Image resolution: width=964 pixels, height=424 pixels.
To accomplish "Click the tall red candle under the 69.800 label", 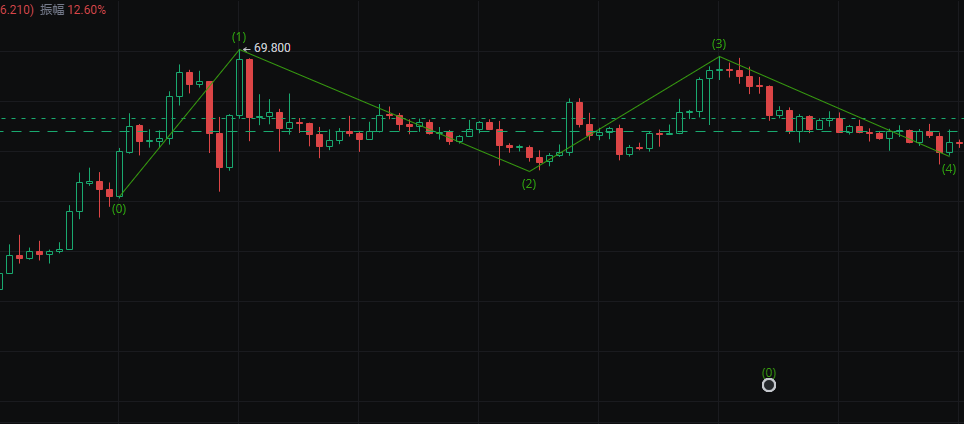I will click(249, 88).
